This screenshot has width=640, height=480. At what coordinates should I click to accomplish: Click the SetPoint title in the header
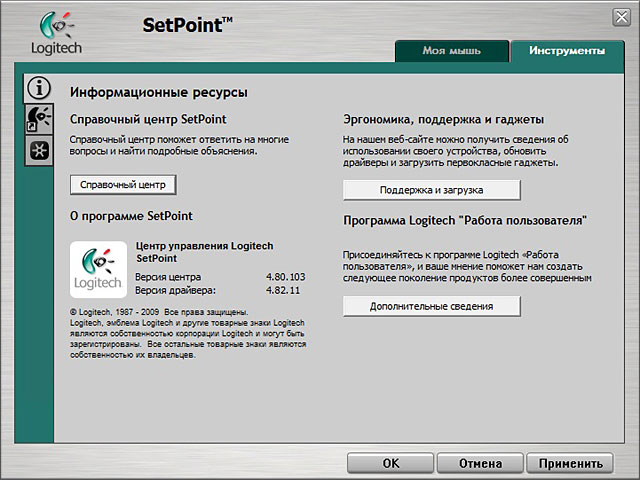187,25
